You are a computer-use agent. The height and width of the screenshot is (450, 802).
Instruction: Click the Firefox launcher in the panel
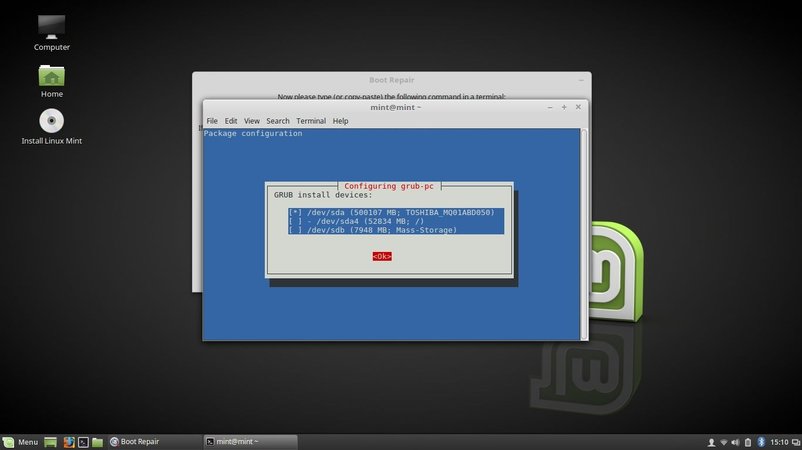click(x=69, y=441)
